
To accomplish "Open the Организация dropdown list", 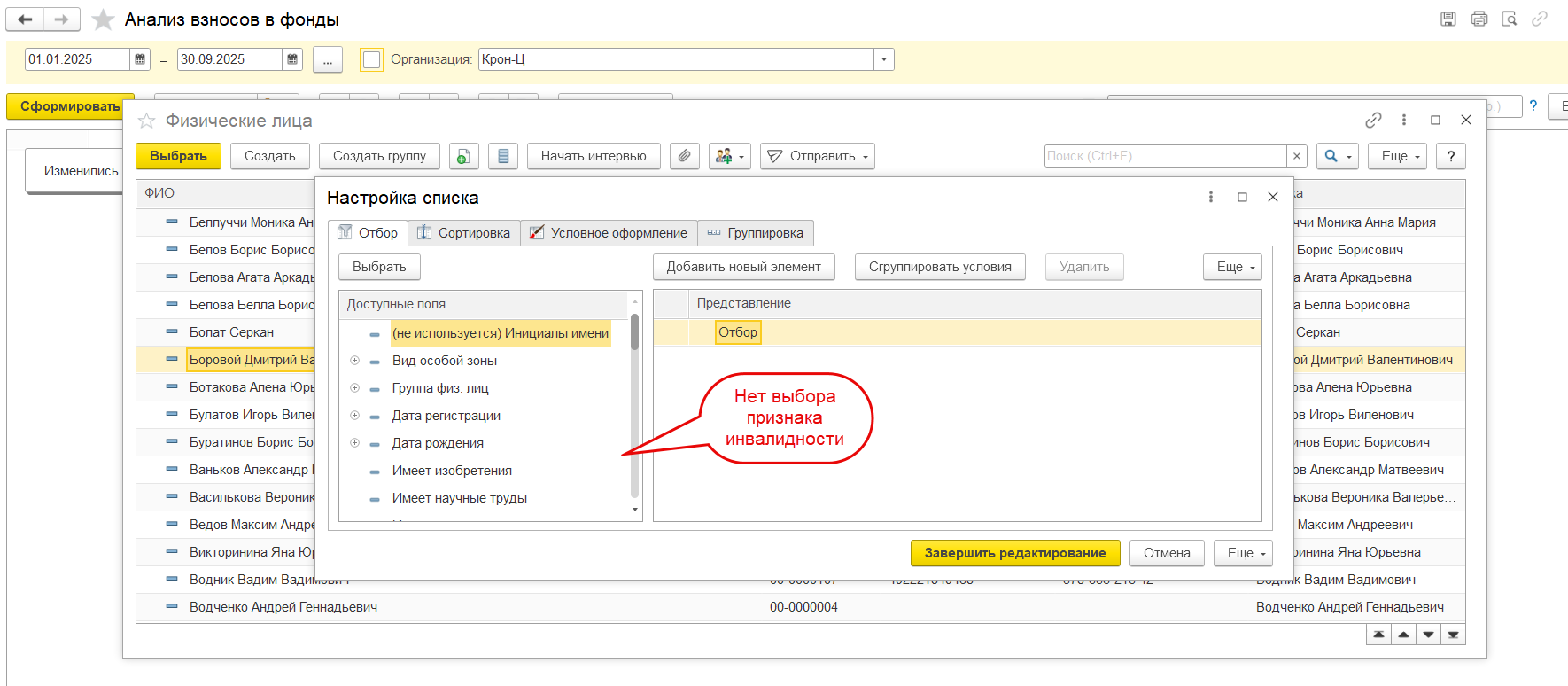I will coord(883,59).
